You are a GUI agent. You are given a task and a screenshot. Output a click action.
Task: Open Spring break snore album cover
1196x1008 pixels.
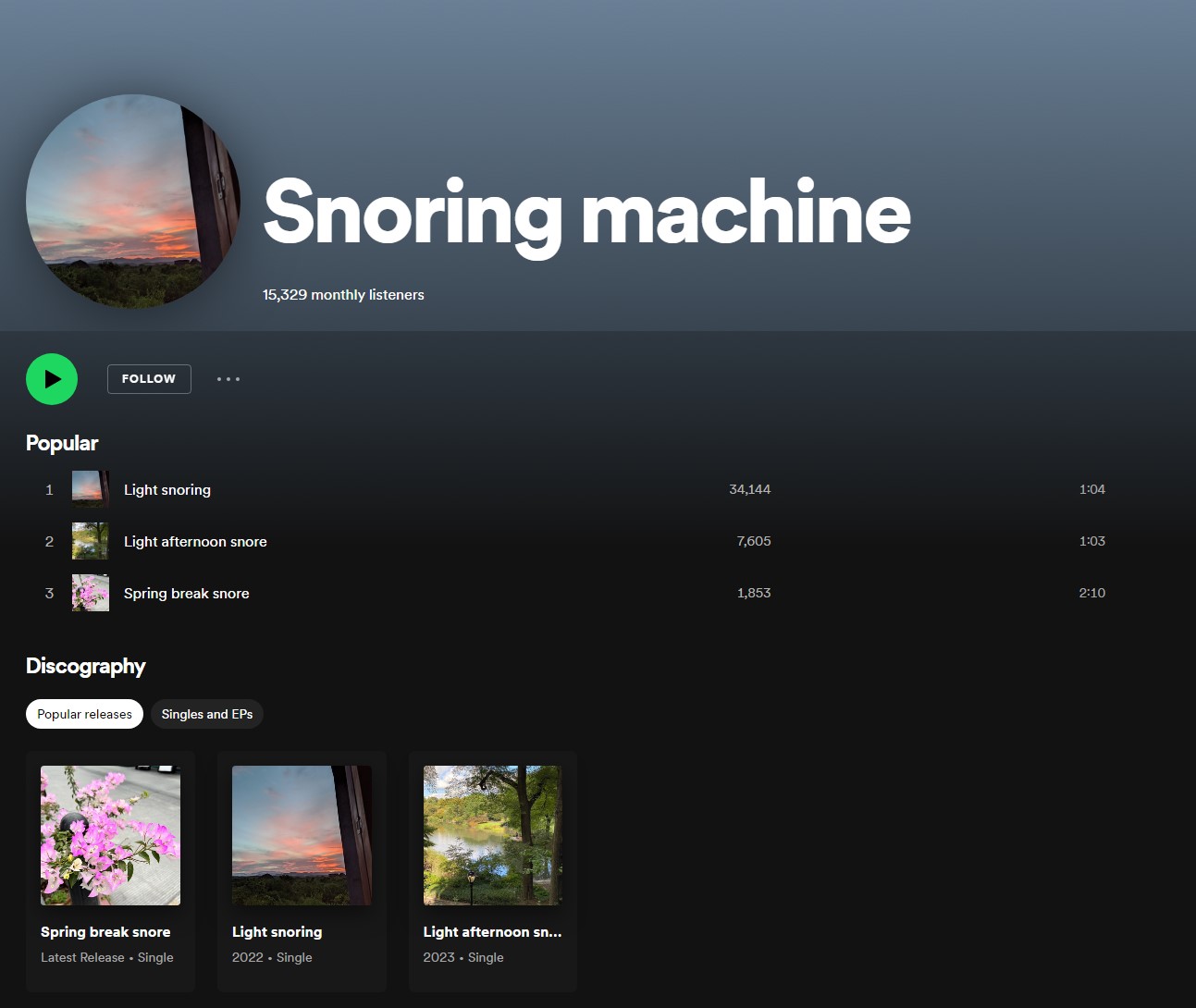(110, 835)
